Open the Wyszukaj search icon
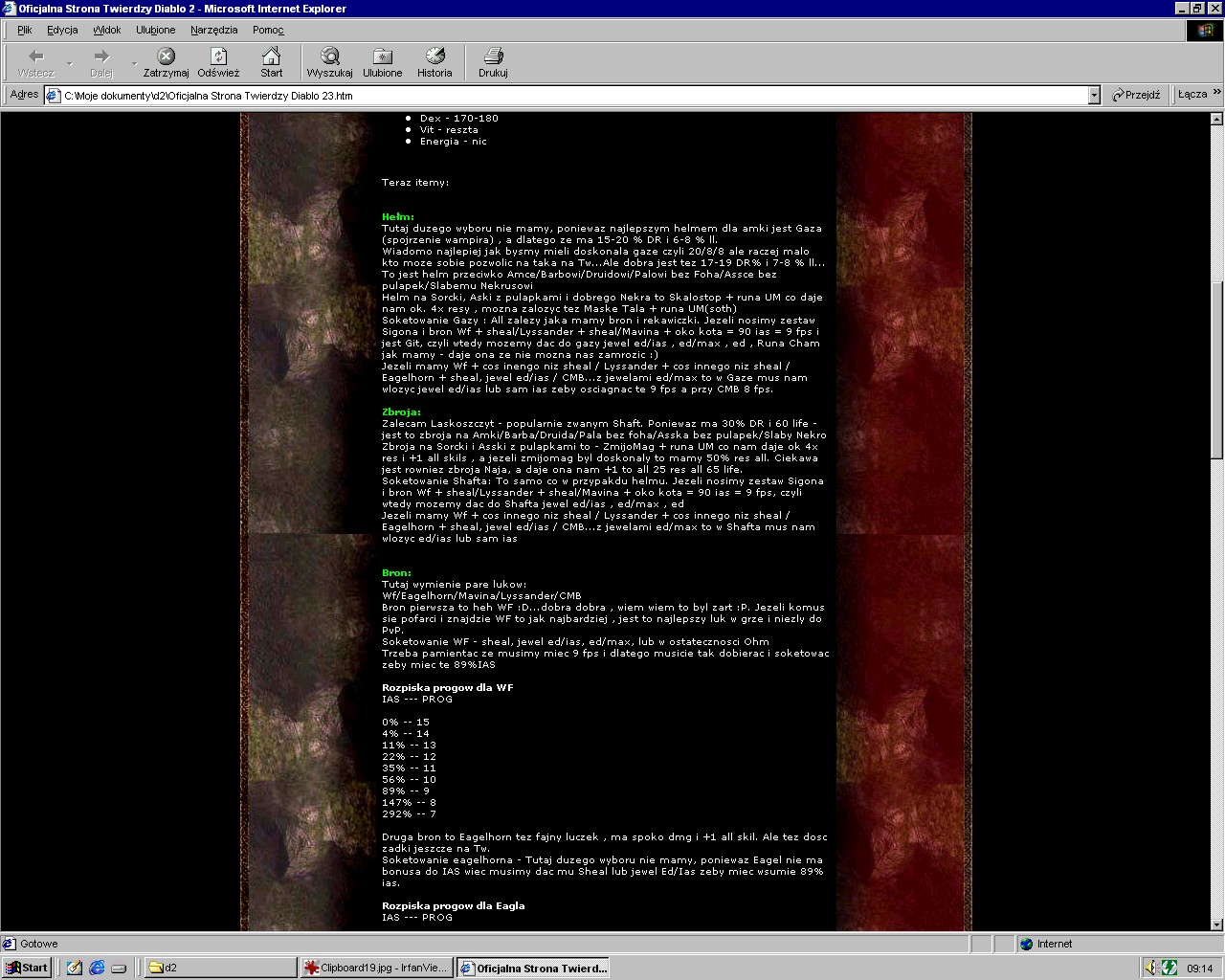 click(329, 56)
